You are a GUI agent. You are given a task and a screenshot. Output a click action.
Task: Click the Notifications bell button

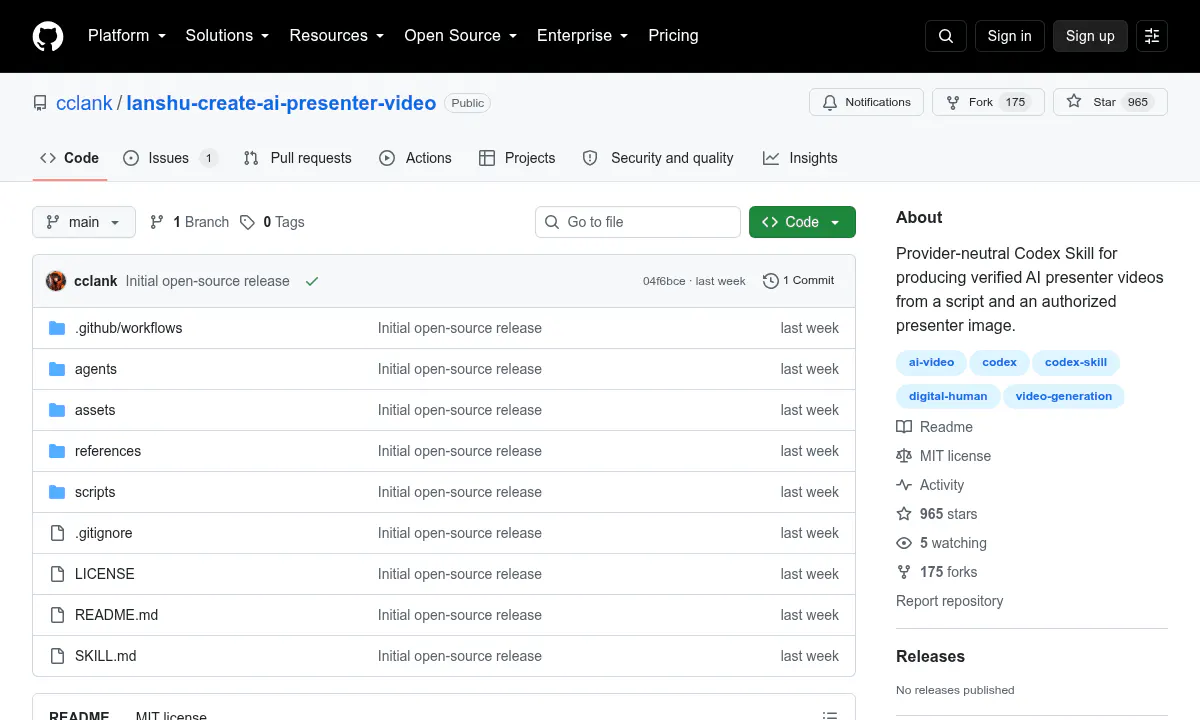(x=866, y=102)
